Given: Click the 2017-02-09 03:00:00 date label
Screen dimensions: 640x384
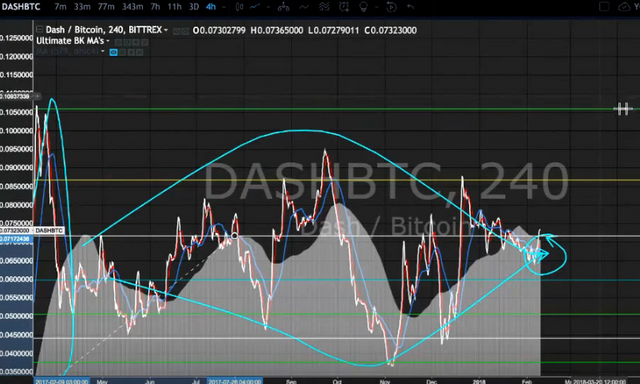Looking at the screenshot, I should (61, 381).
